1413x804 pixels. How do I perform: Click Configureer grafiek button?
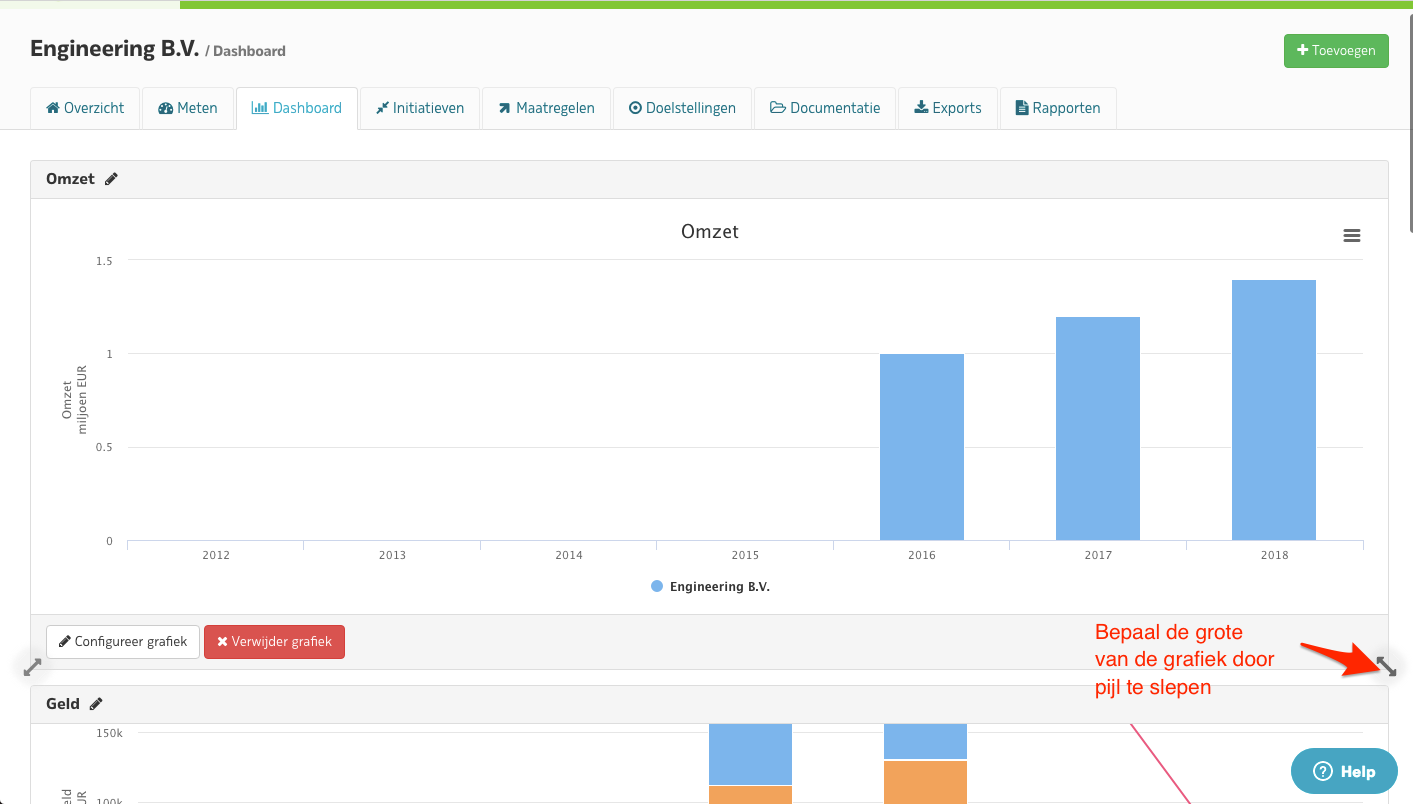(123, 642)
